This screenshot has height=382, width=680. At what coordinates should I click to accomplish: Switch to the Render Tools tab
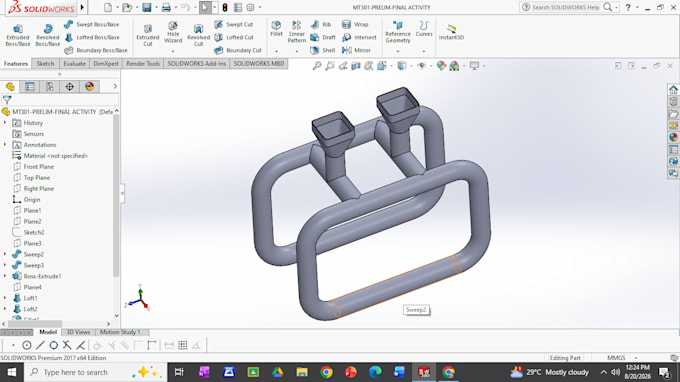tap(143, 64)
